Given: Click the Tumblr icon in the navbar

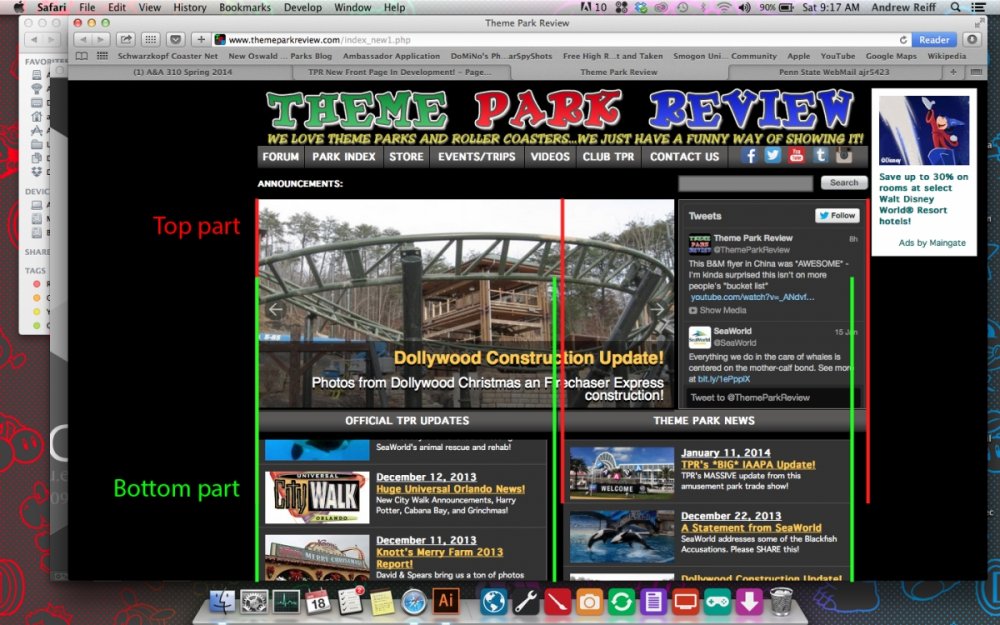Looking at the screenshot, I should point(820,155).
